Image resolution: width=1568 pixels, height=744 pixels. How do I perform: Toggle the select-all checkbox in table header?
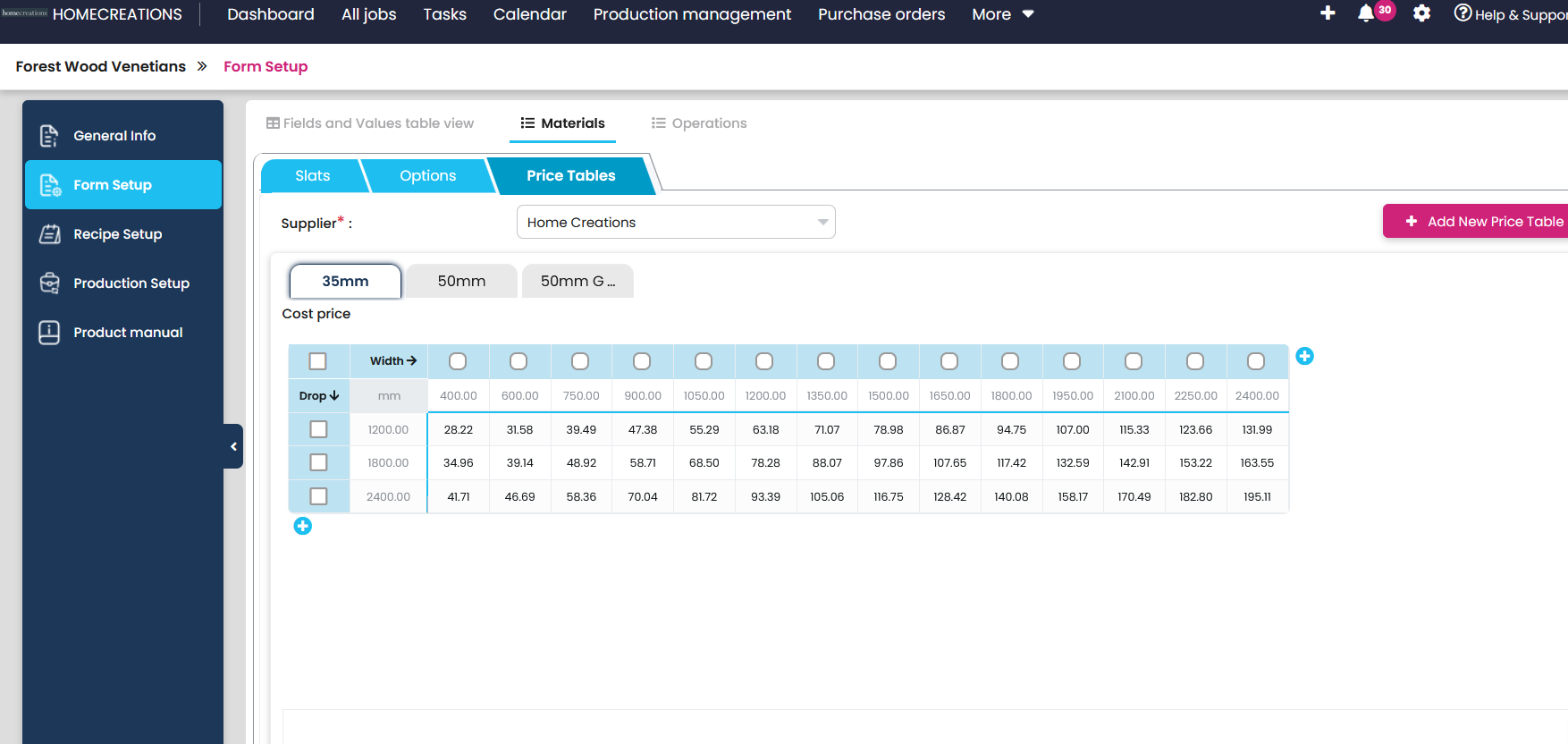(x=317, y=361)
